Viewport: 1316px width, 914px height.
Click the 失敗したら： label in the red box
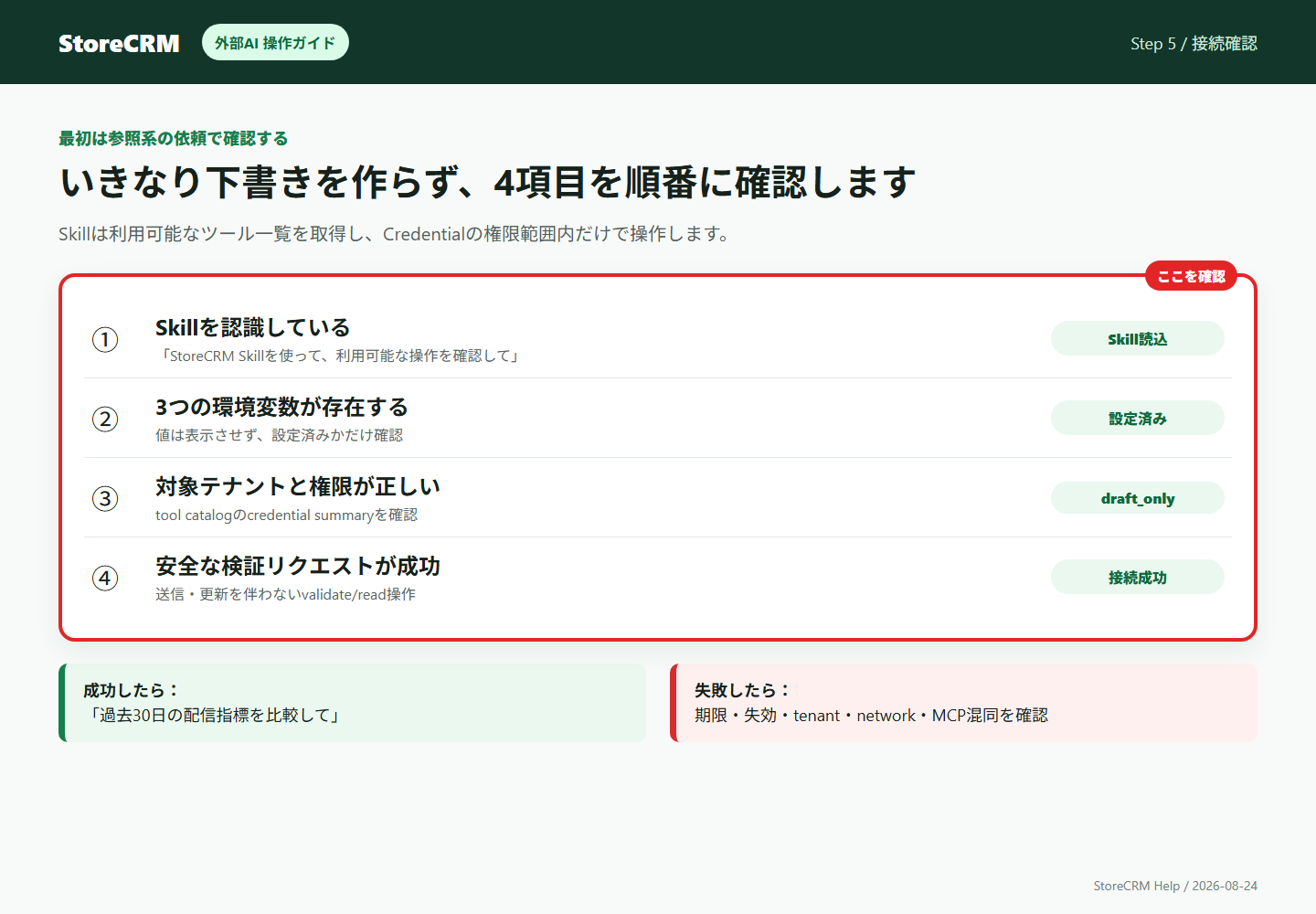tap(743, 690)
